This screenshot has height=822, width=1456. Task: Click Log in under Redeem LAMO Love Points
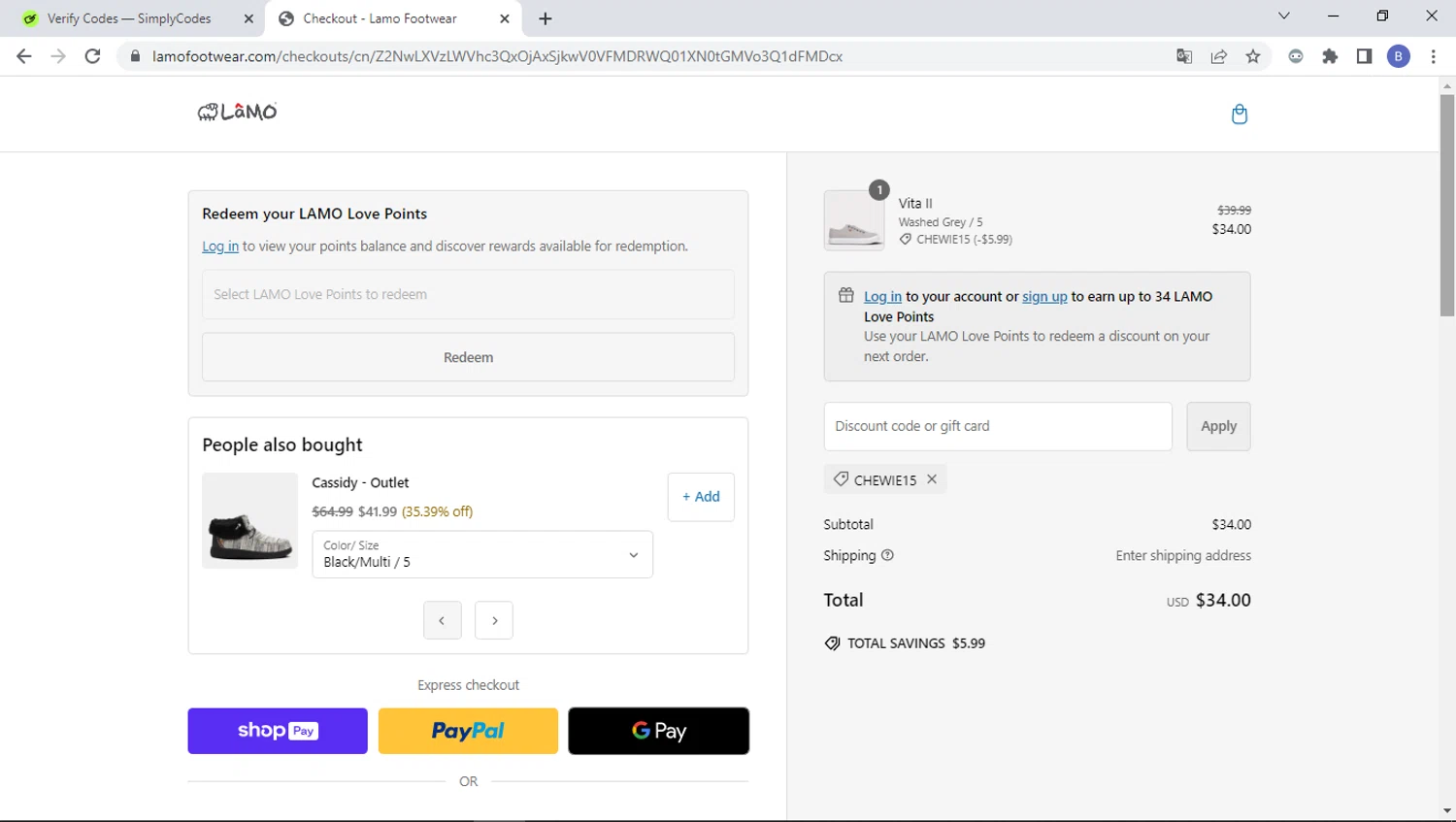pyautogui.click(x=220, y=247)
